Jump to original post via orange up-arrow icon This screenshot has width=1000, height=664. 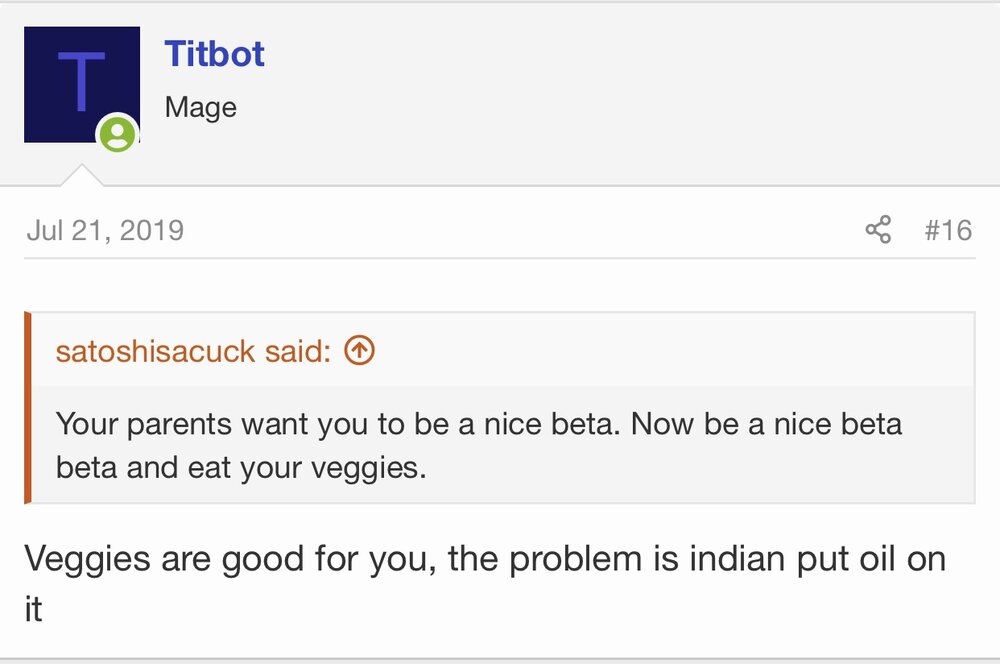click(x=359, y=350)
